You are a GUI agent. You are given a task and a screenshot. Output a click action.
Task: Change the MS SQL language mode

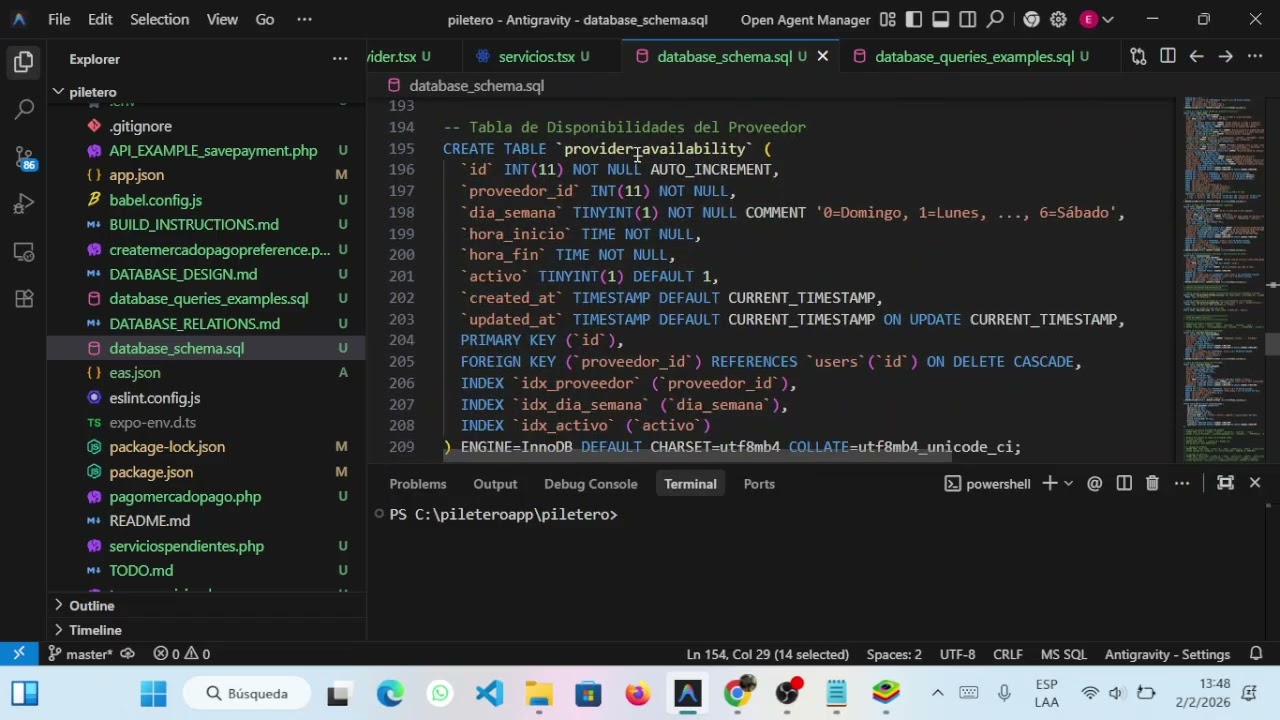point(1063,654)
